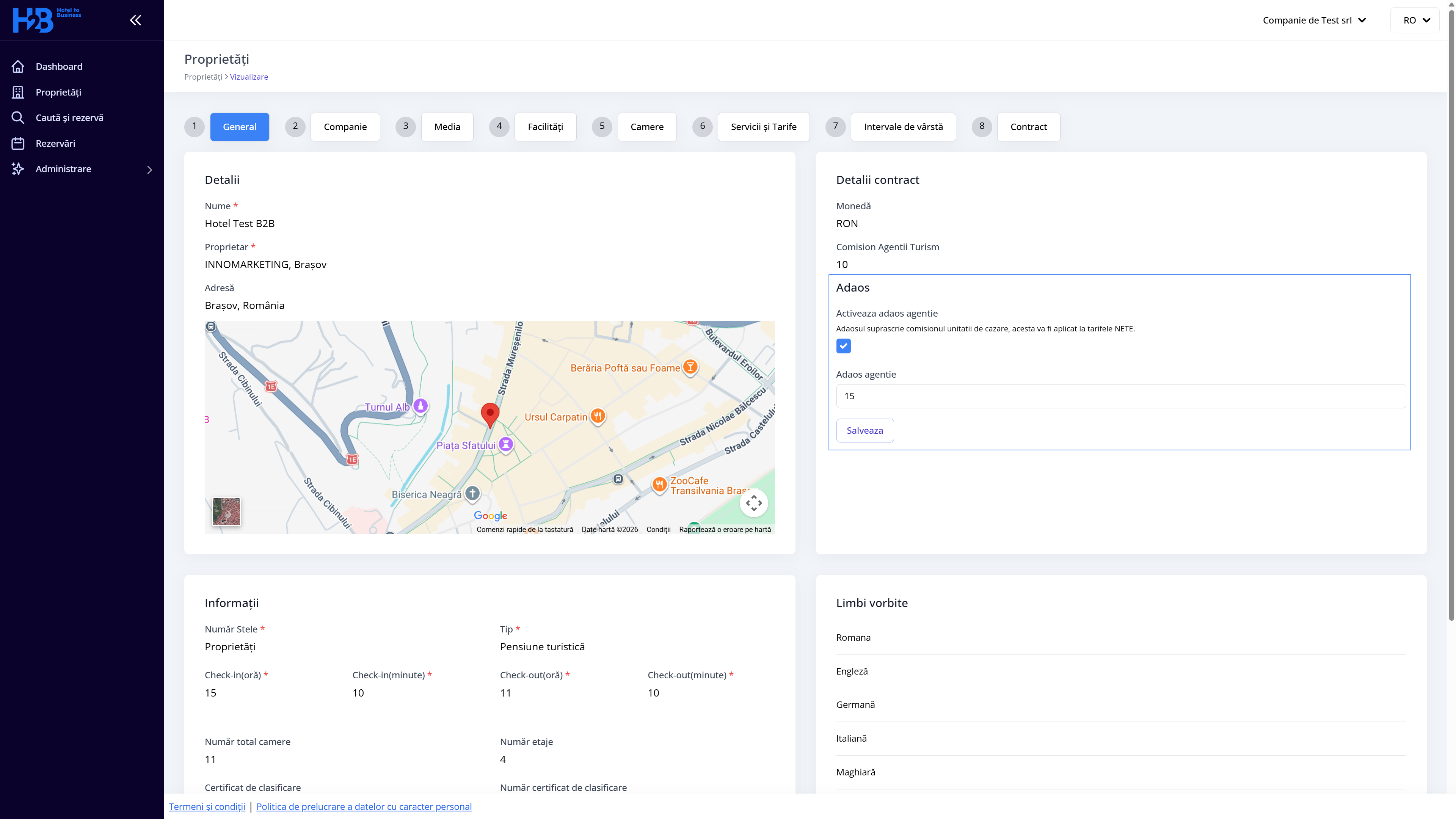
Task: Collapse the sidebar with double-chevron icon
Action: tap(135, 20)
